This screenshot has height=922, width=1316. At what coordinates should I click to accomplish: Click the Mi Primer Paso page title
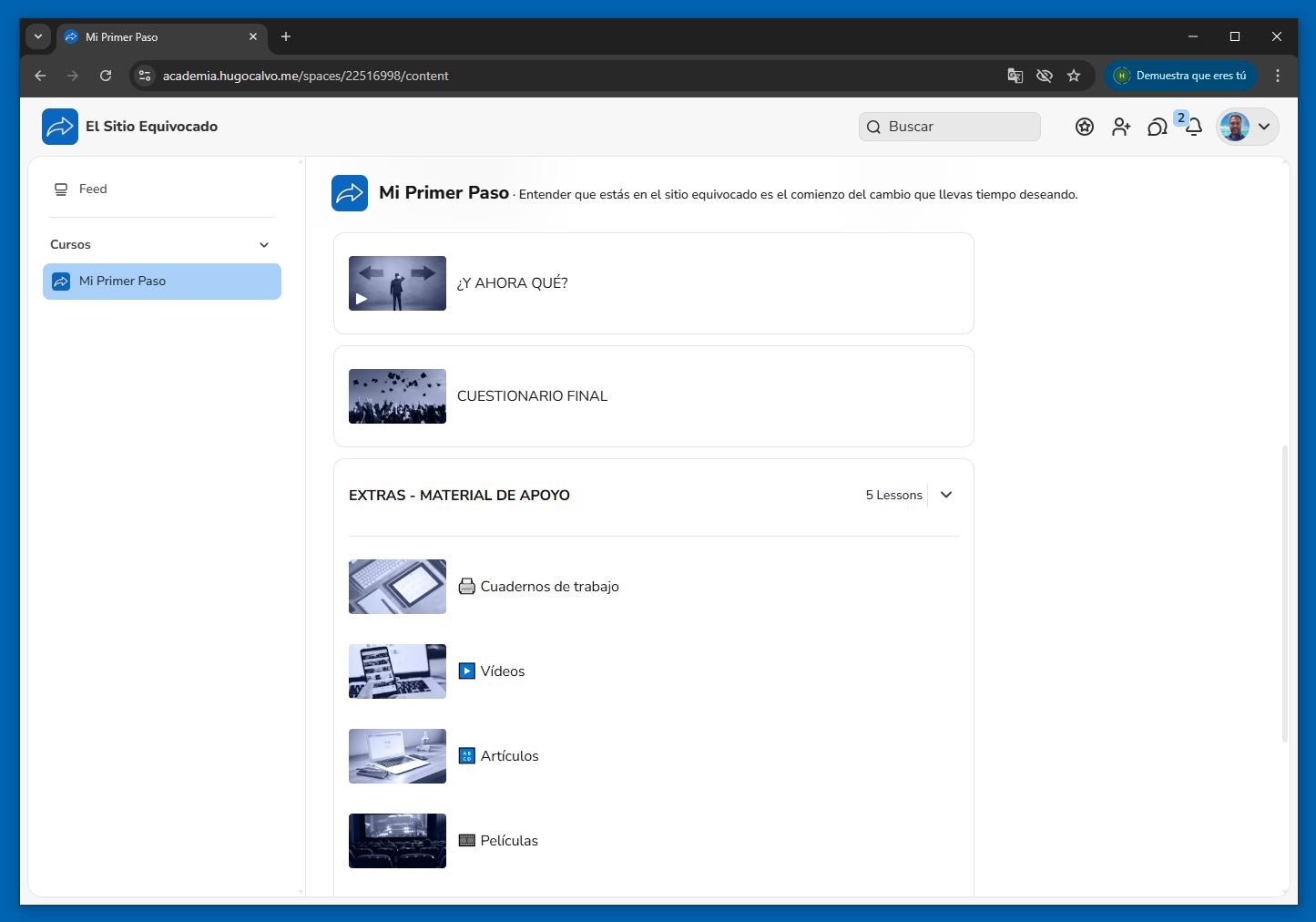pos(444,192)
